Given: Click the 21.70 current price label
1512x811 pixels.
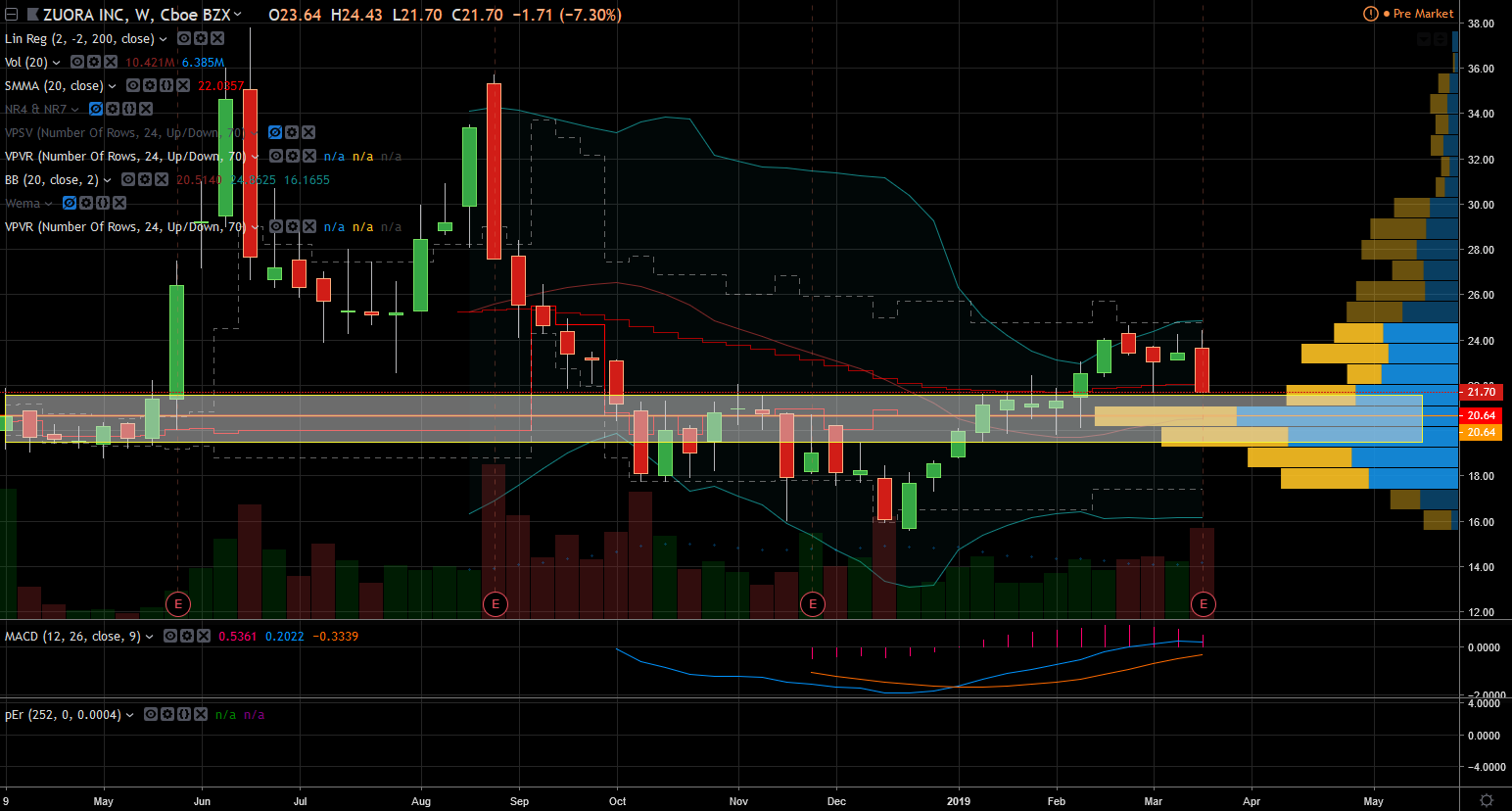Looking at the screenshot, I should (1480, 392).
